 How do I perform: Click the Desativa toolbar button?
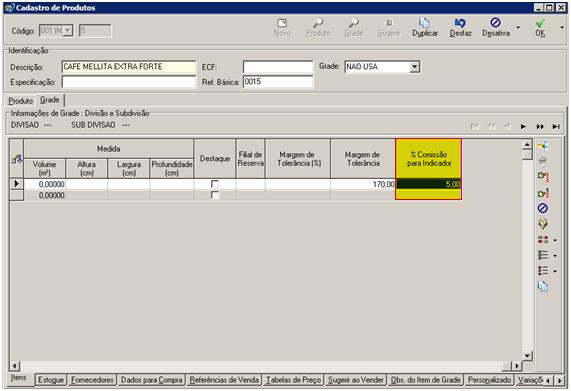[496, 28]
